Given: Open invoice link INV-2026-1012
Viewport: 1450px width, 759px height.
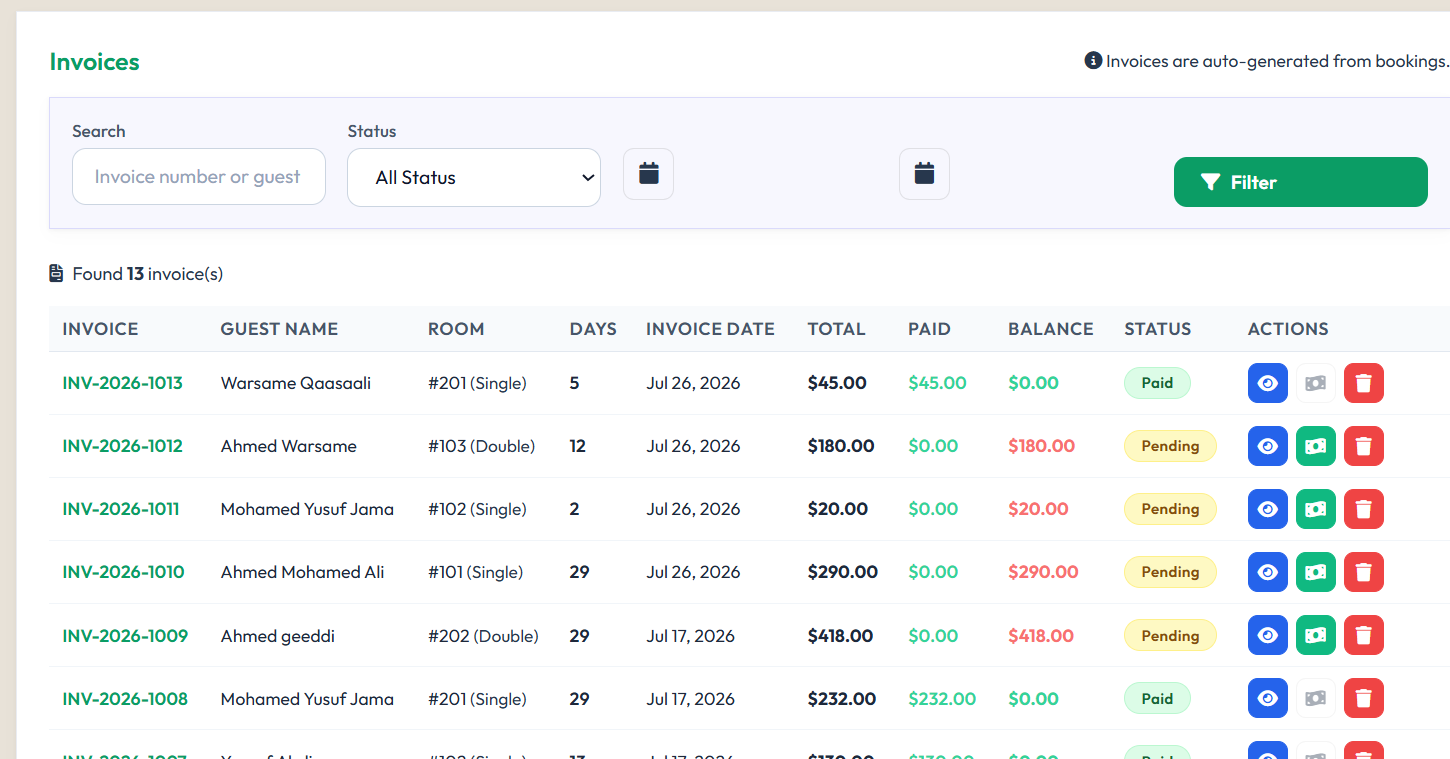Looking at the screenshot, I should pos(123,446).
